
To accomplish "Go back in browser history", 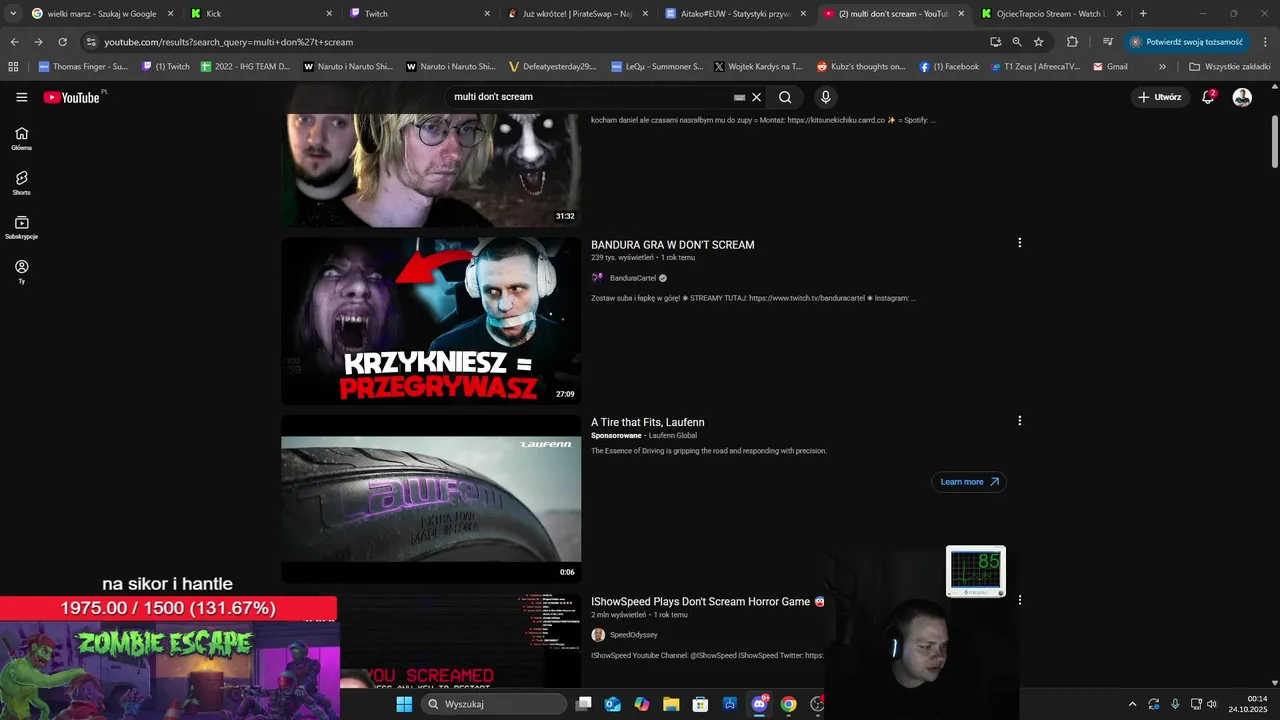I will [14, 42].
